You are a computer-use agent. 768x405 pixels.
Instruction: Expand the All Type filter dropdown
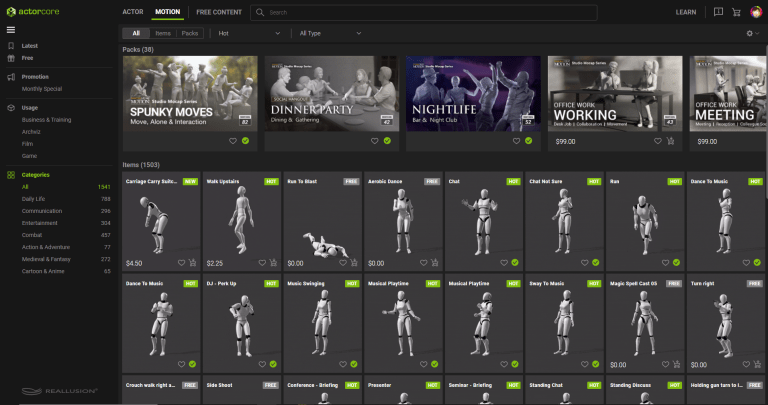point(331,33)
